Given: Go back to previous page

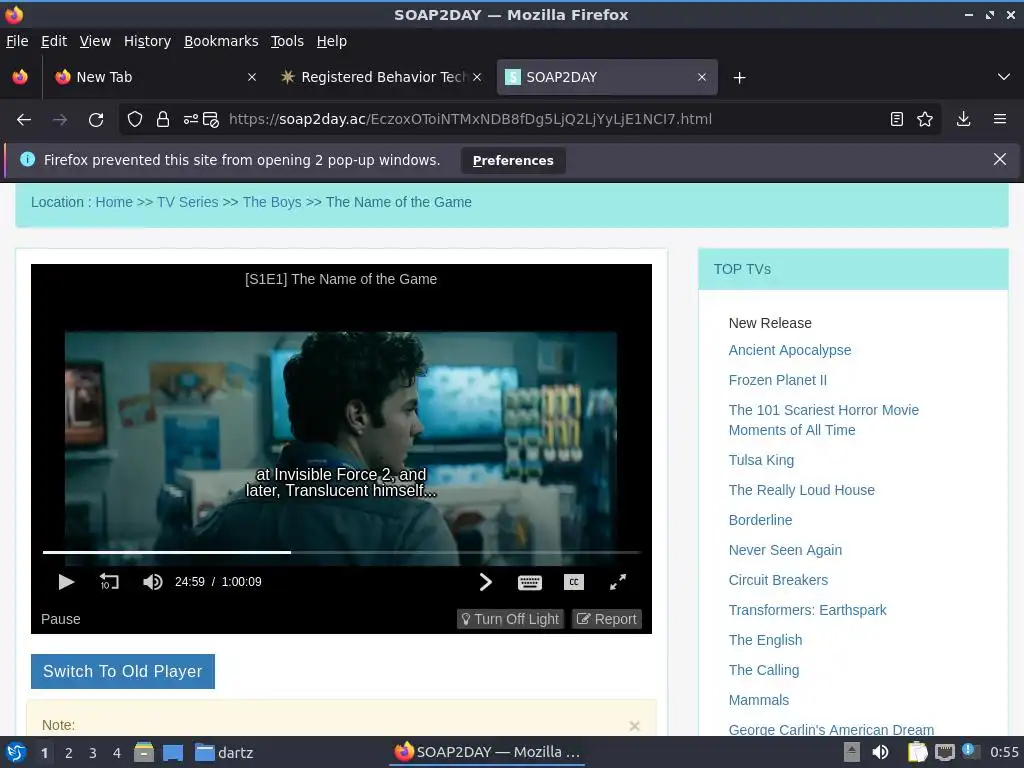Looking at the screenshot, I should (x=24, y=120).
